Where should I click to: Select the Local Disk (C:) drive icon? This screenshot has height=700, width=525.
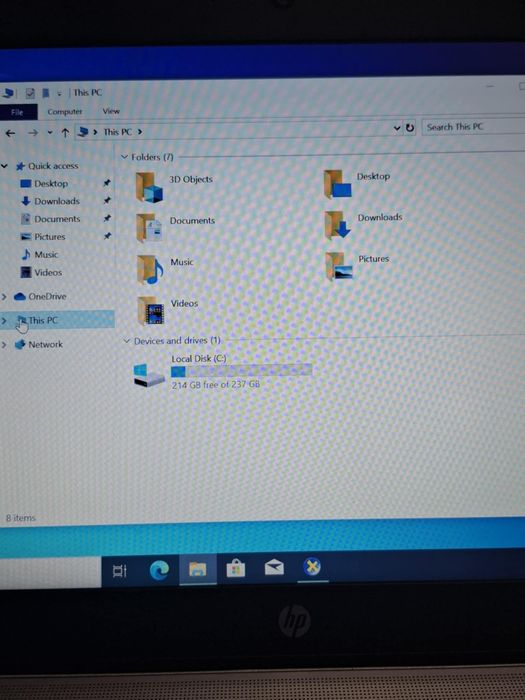[150, 374]
